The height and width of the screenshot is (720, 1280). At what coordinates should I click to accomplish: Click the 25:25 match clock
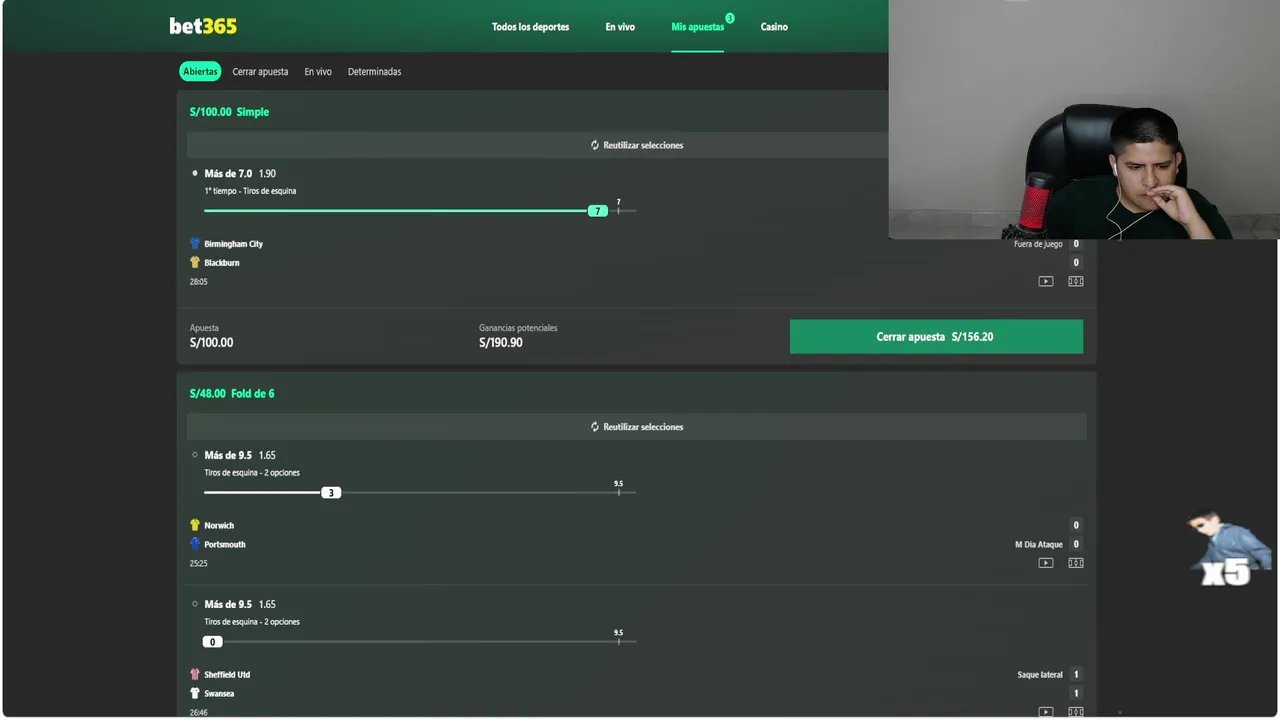(x=199, y=564)
